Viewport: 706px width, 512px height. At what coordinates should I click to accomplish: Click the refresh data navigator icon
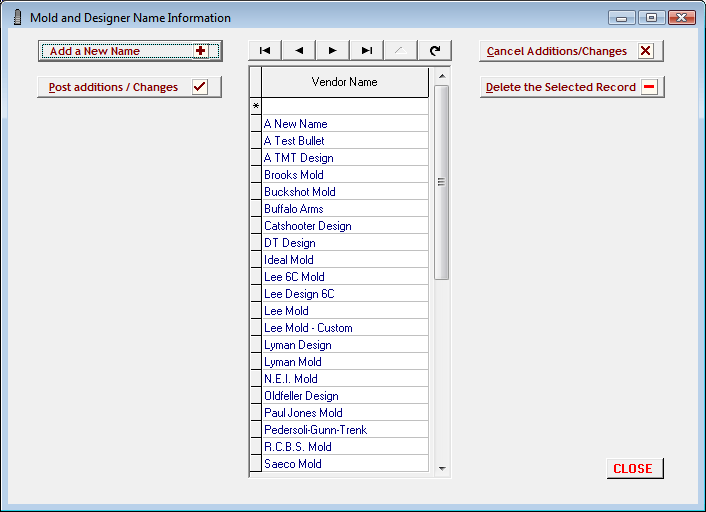coord(435,50)
